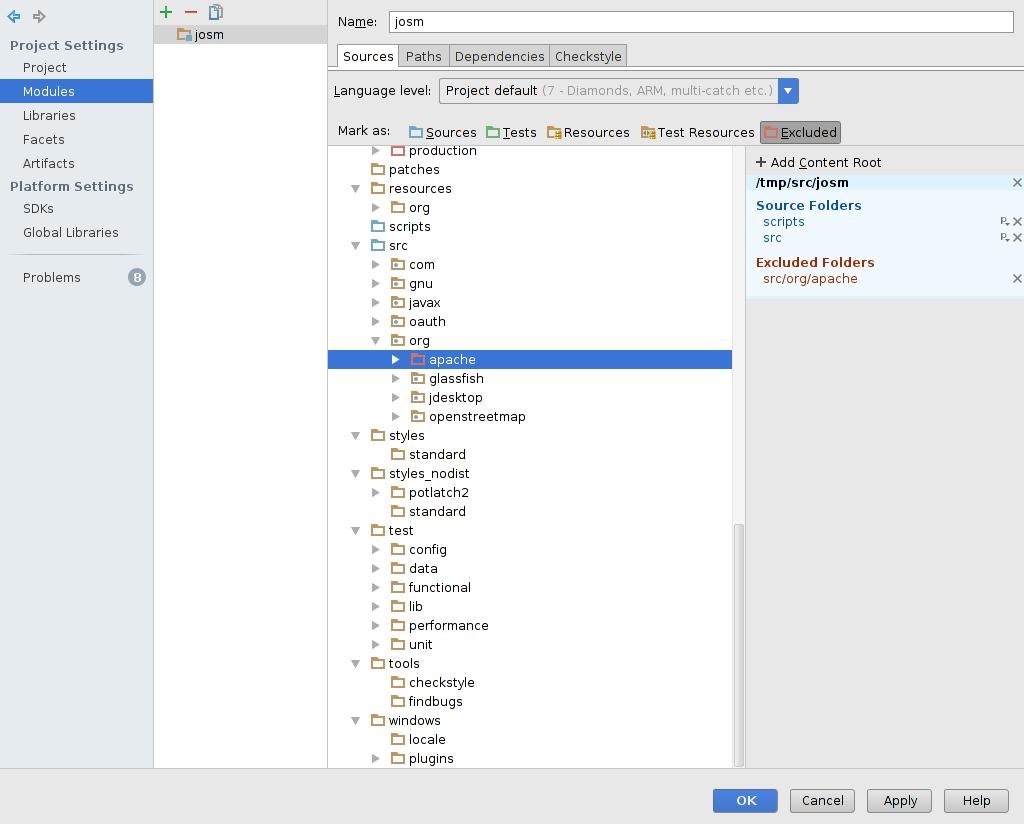Screen dimensions: 1024x824
Task: Click the copy module icon
Action: 216,12
